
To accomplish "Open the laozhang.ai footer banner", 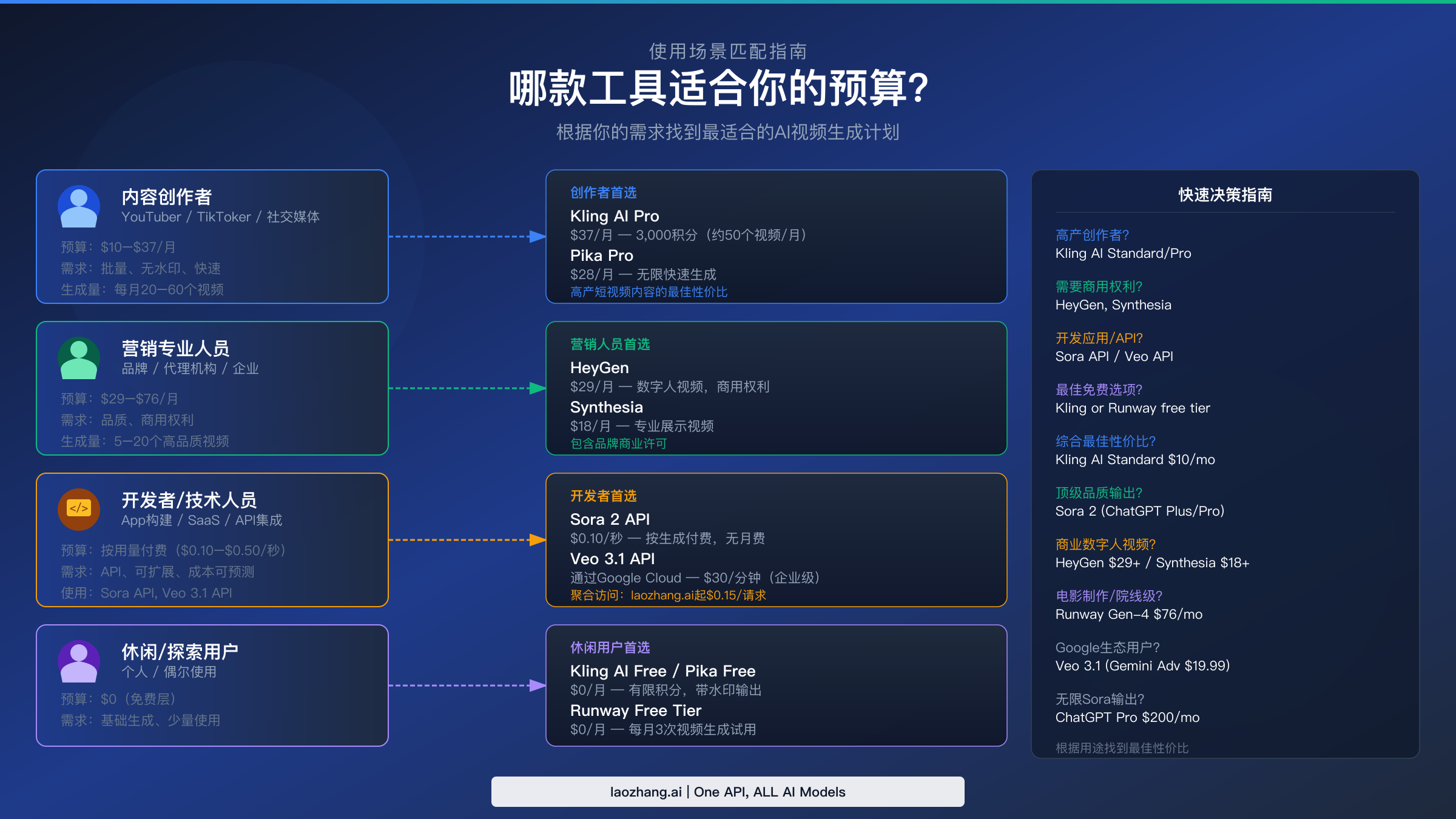I will (x=727, y=791).
